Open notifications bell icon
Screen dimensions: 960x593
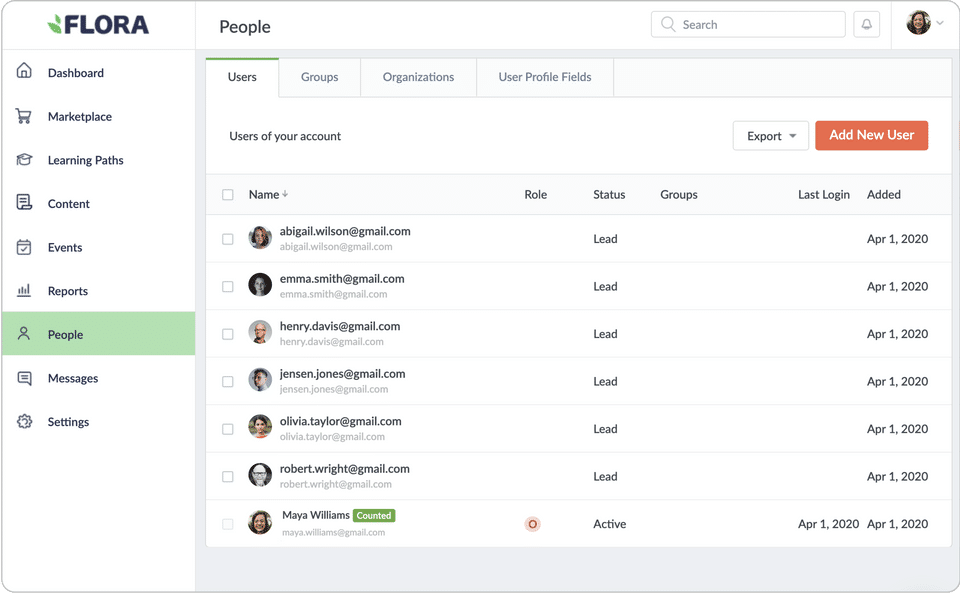tap(866, 24)
